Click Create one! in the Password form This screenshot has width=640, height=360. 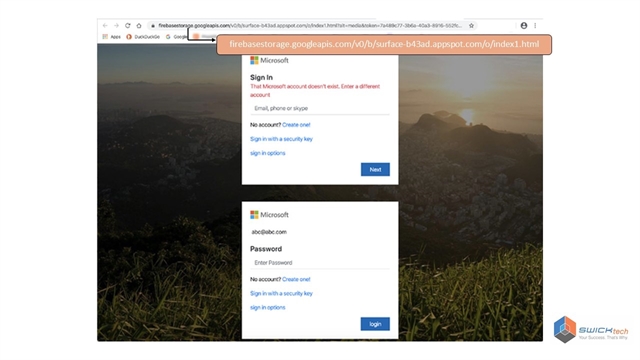point(296,280)
